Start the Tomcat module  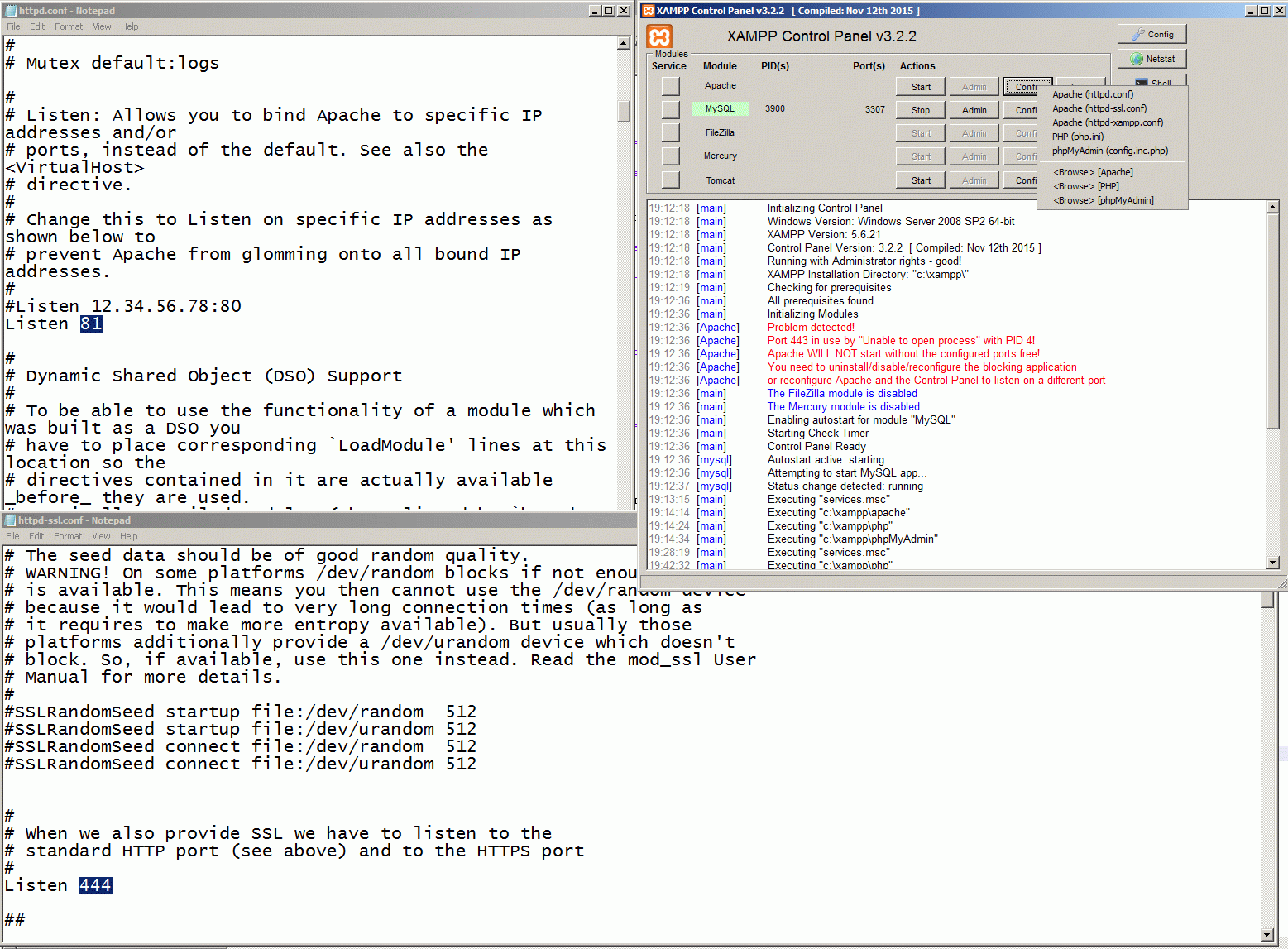921,180
